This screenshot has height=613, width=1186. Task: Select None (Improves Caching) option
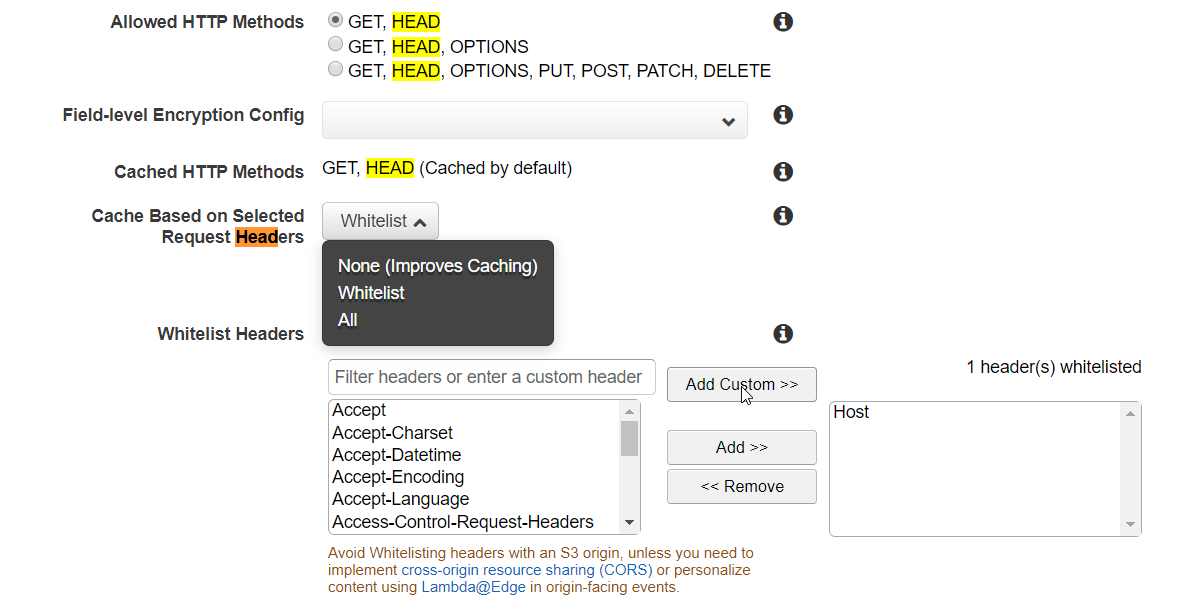coord(437,266)
